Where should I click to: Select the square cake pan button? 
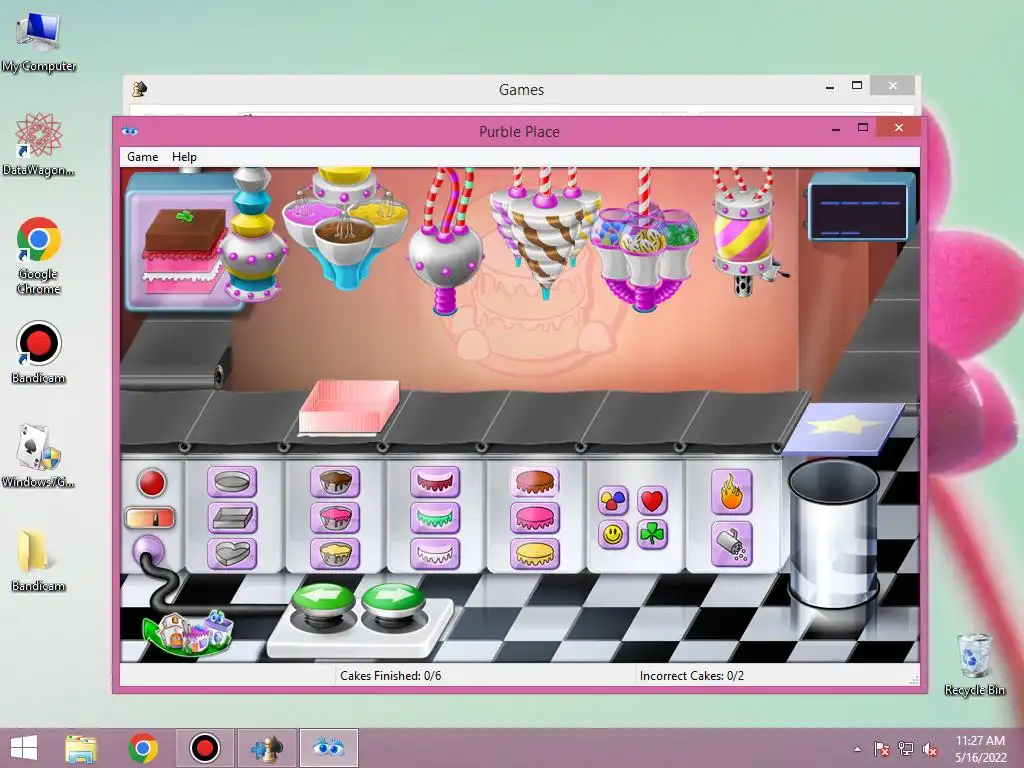(232, 518)
